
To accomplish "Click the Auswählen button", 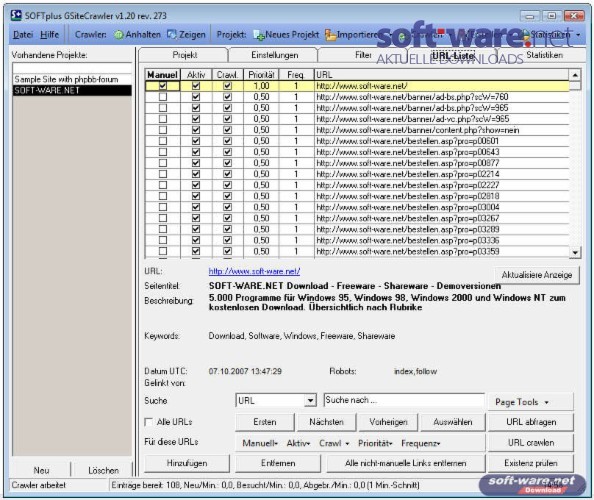I will point(453,422).
